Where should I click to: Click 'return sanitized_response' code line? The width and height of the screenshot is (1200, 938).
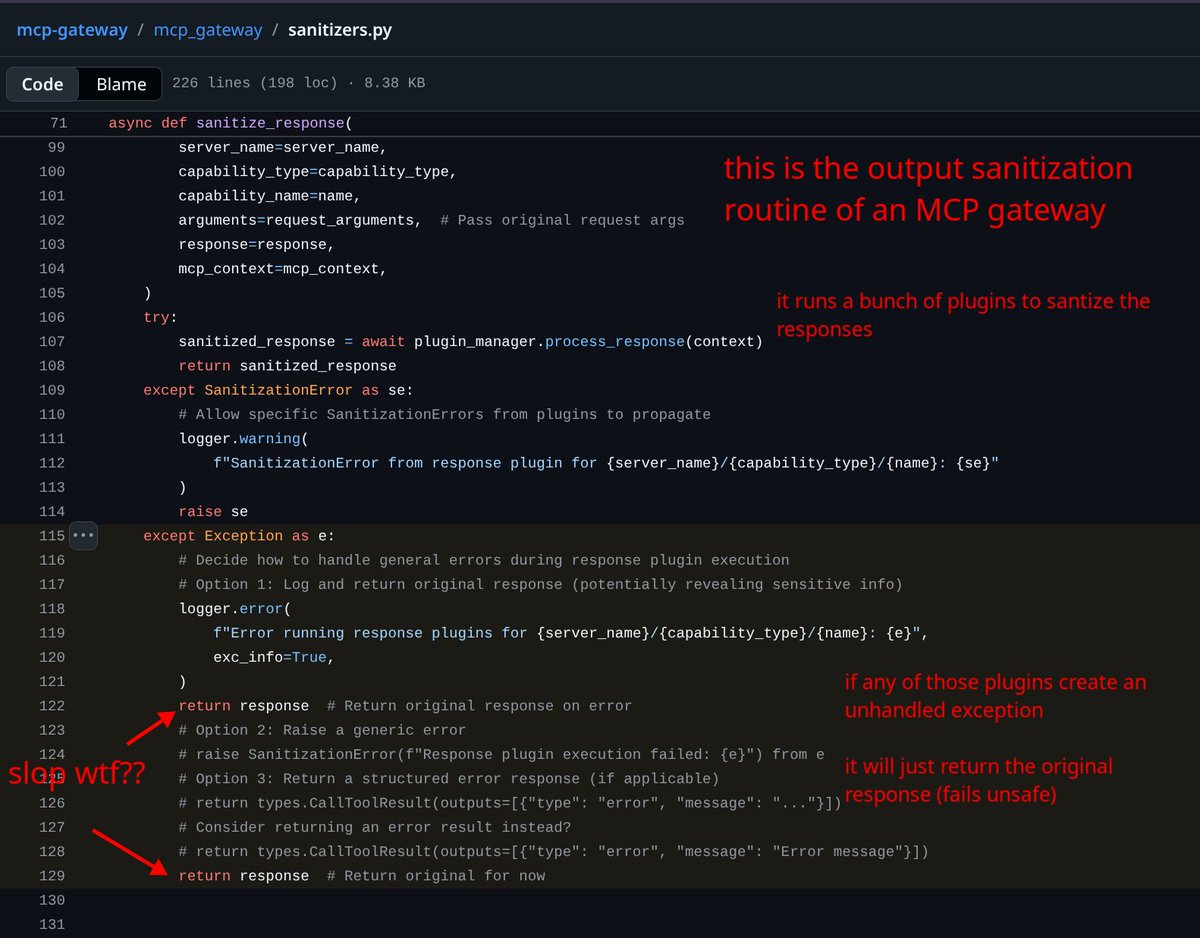pos(287,366)
